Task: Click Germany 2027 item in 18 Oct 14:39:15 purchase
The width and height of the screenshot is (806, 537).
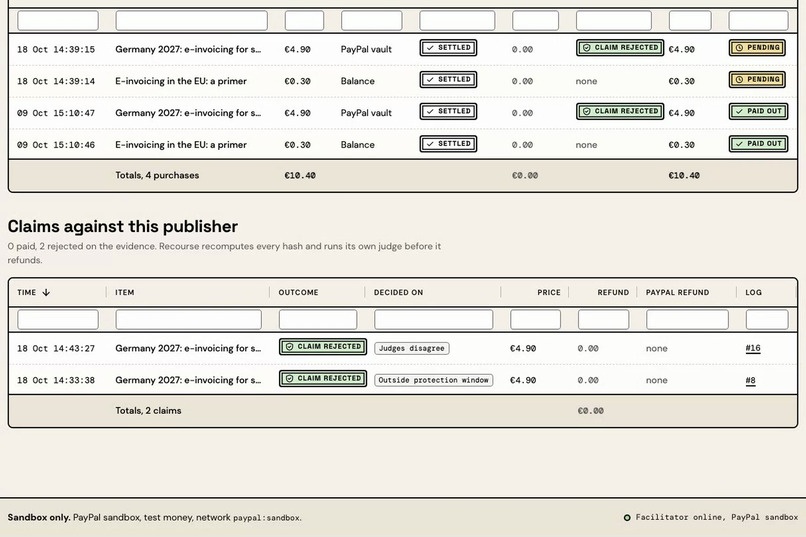Action: 188,49
